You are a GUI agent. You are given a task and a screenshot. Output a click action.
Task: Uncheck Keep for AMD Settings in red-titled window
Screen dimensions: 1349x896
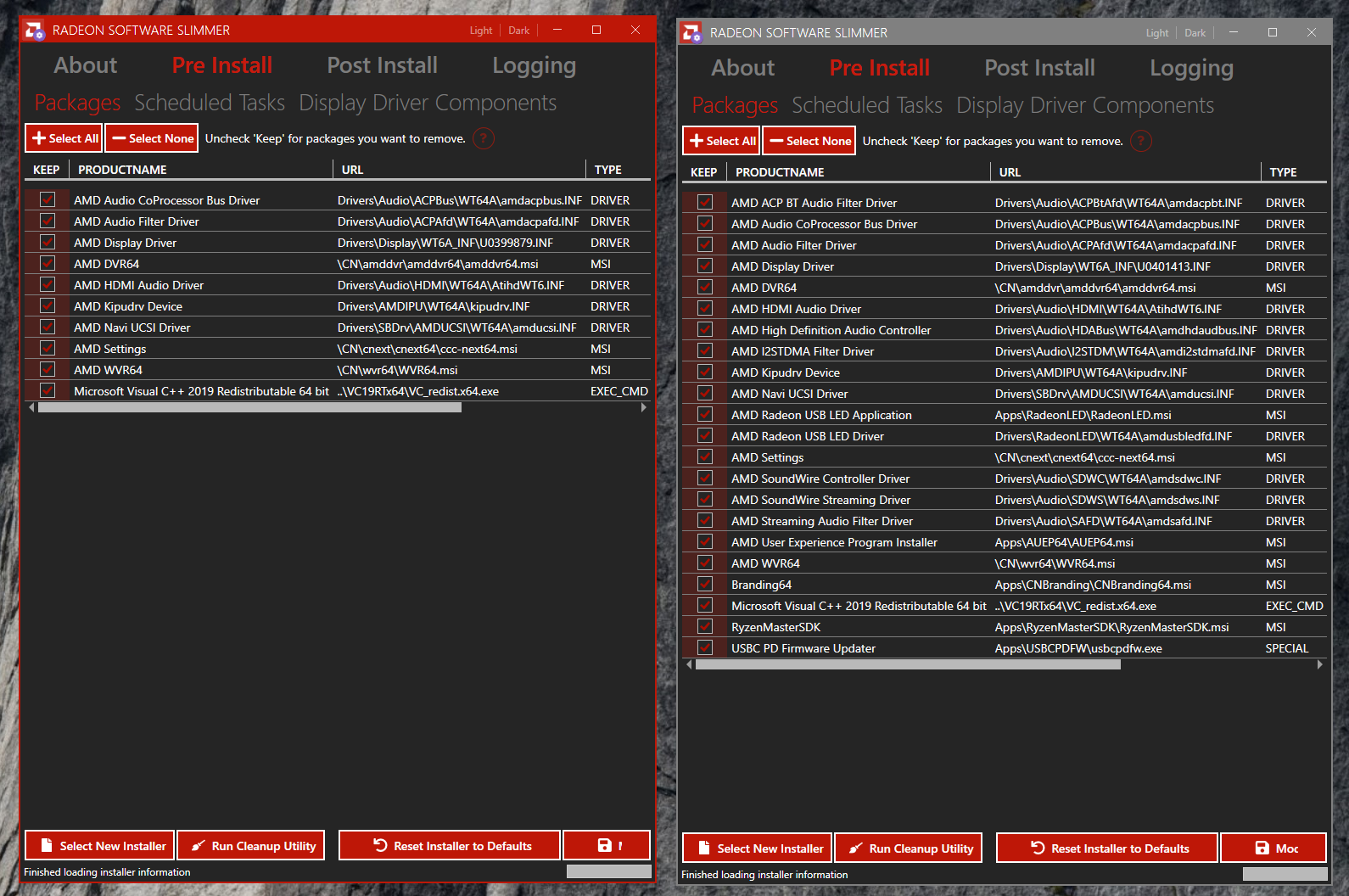click(48, 348)
